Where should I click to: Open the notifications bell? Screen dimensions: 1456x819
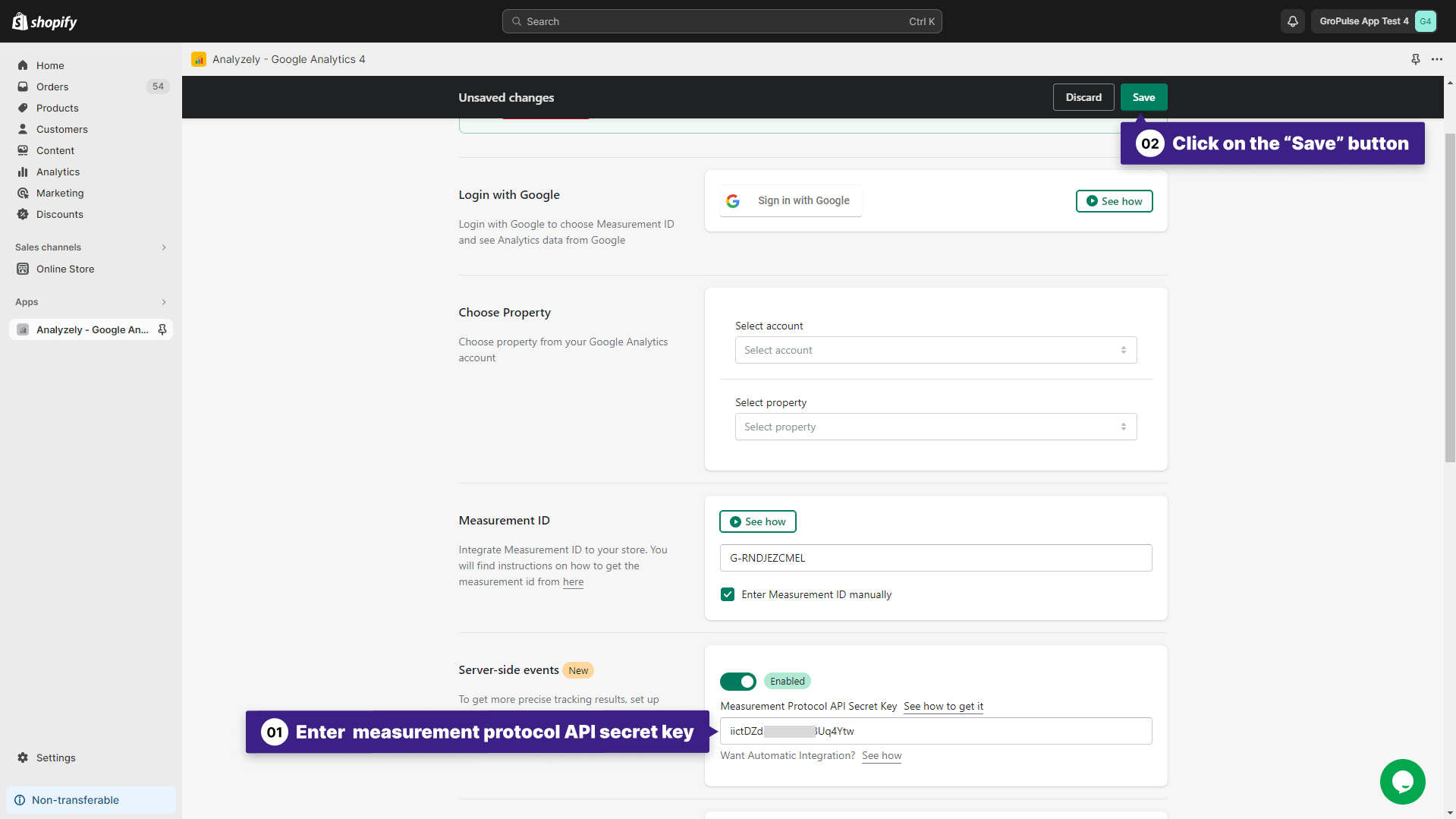click(x=1293, y=21)
